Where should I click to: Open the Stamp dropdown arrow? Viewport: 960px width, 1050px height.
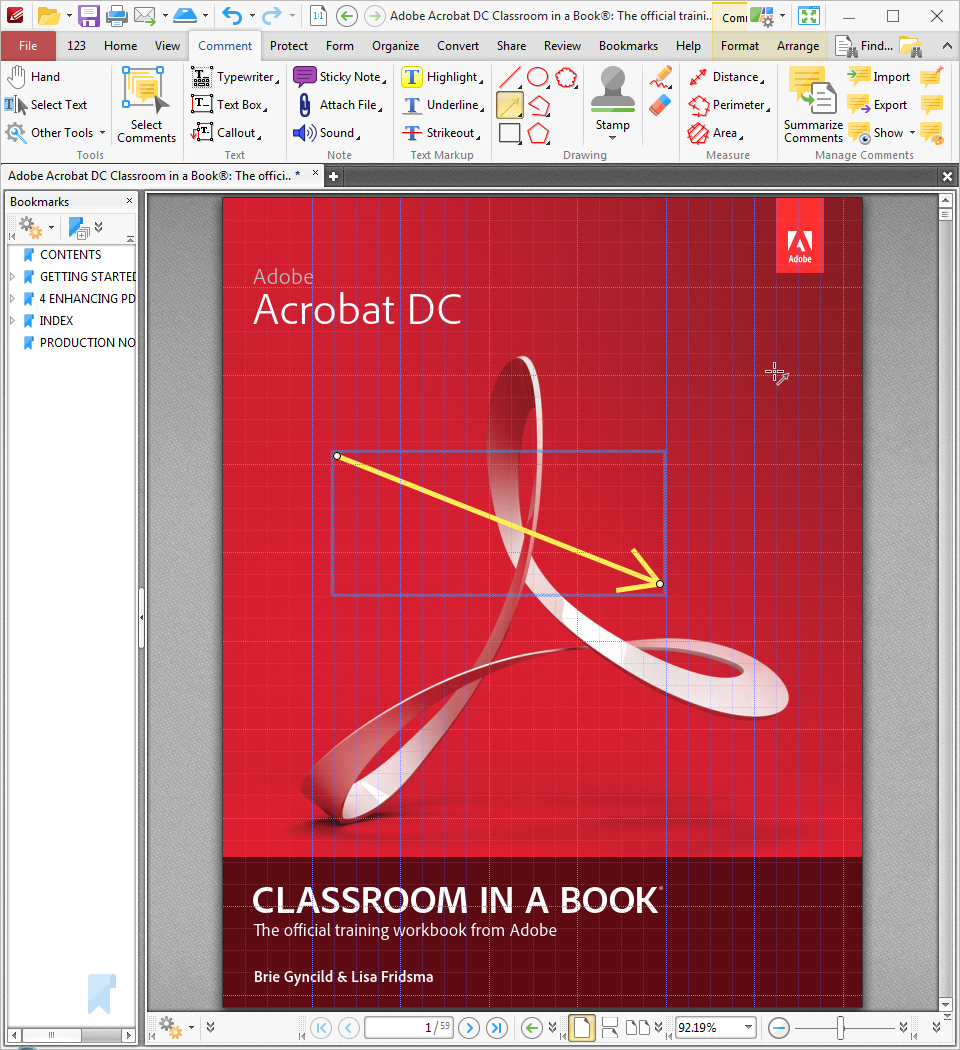pos(613,138)
